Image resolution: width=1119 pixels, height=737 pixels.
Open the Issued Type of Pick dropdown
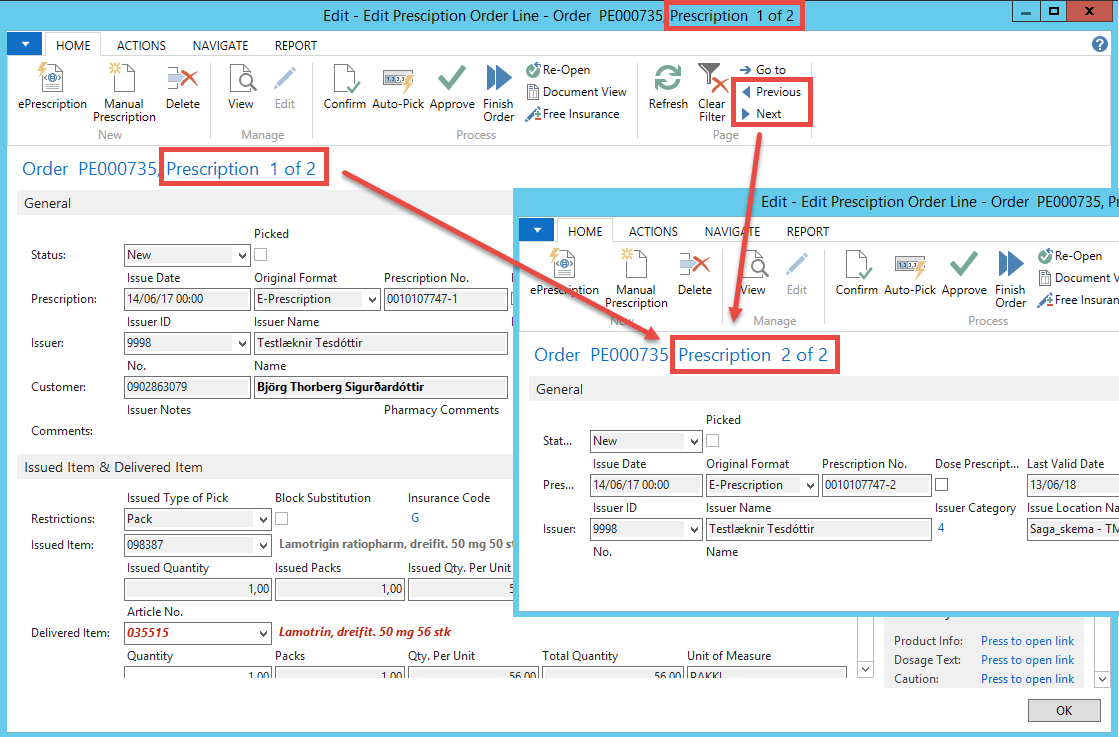(x=263, y=520)
